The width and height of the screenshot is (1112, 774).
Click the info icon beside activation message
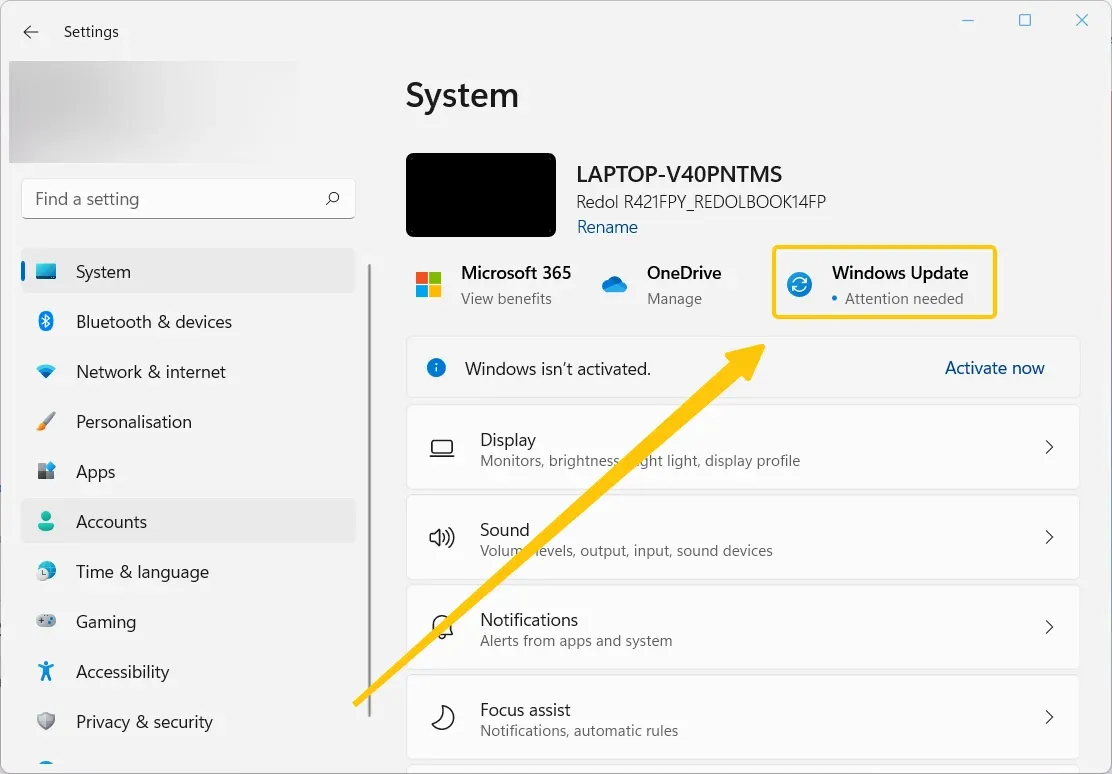(436, 367)
